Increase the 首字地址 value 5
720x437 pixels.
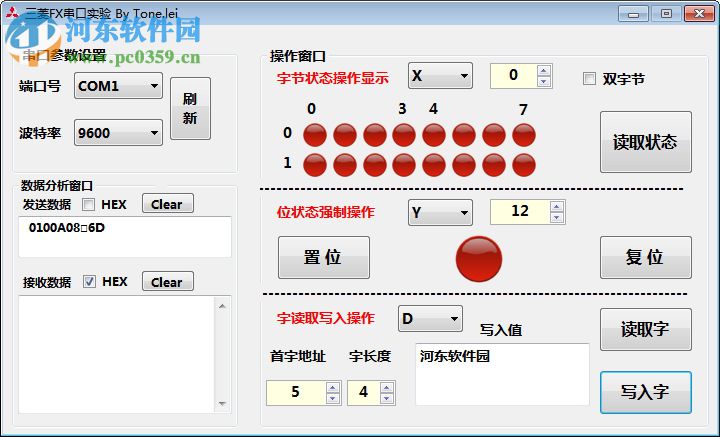click(x=332, y=387)
